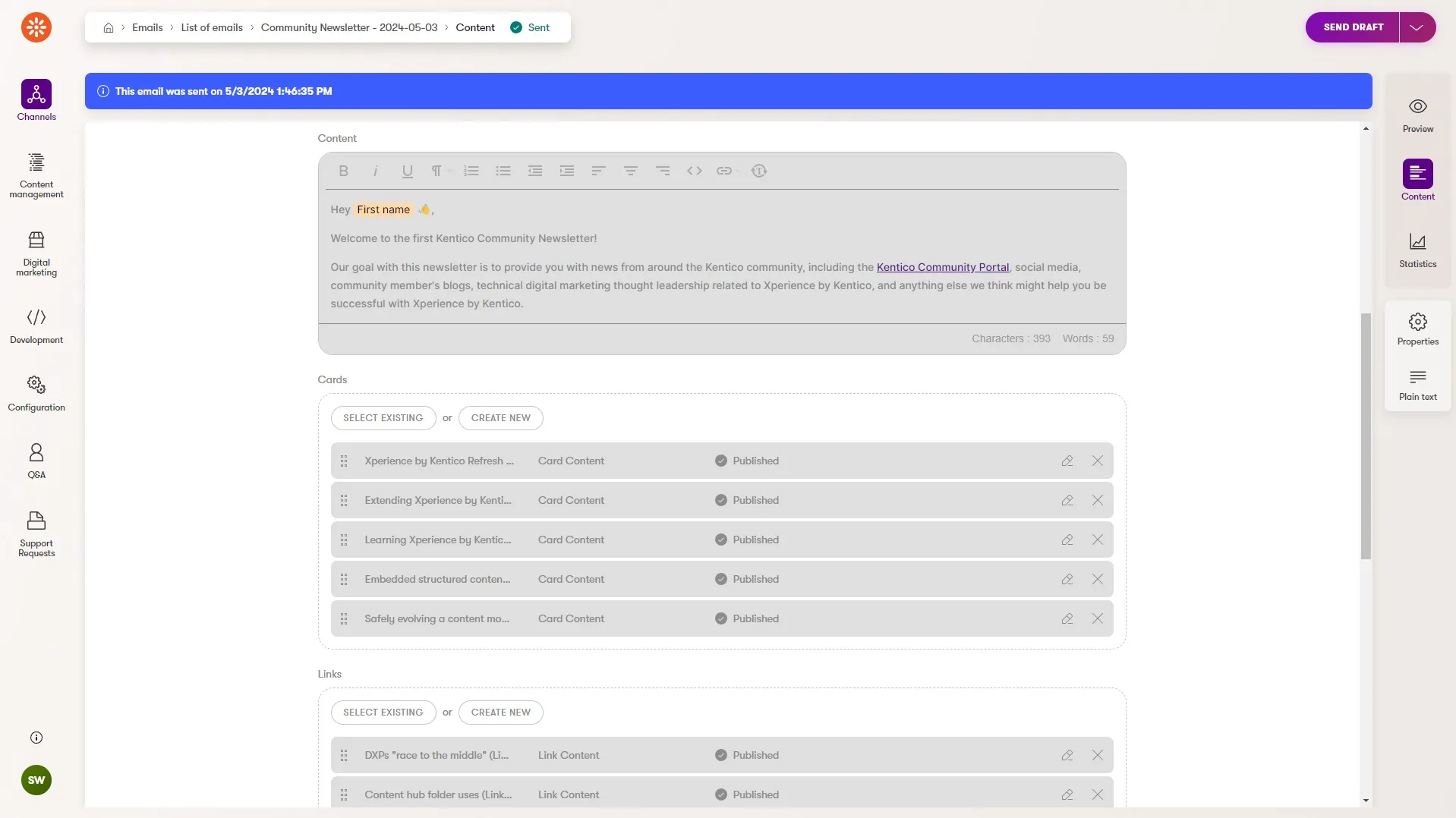Open insert link dropdown
The width and height of the screenshot is (1456, 818).
pyautogui.click(x=727, y=171)
